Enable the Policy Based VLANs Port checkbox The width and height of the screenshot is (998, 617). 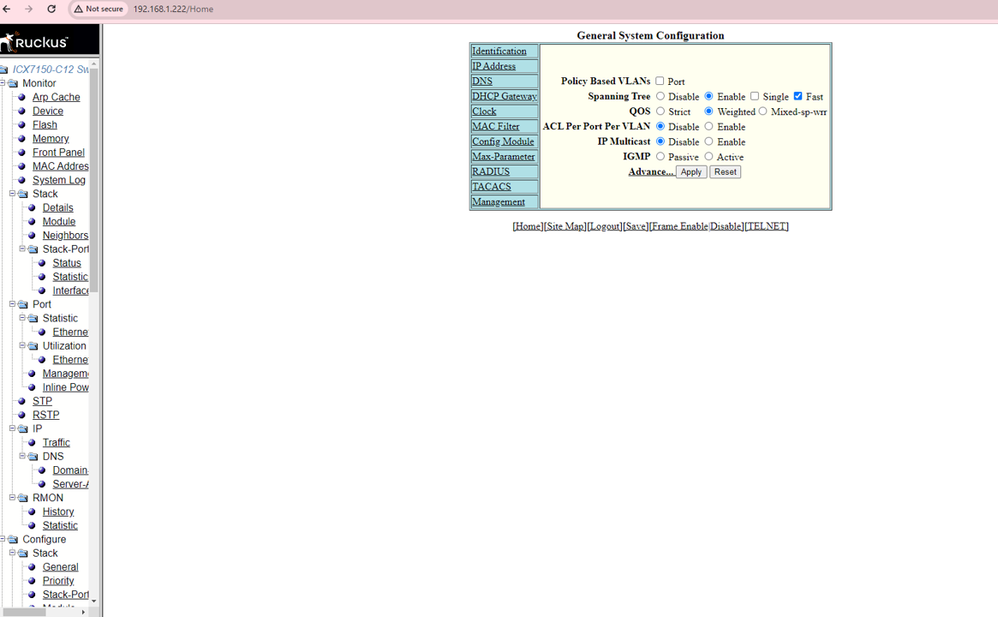point(660,81)
